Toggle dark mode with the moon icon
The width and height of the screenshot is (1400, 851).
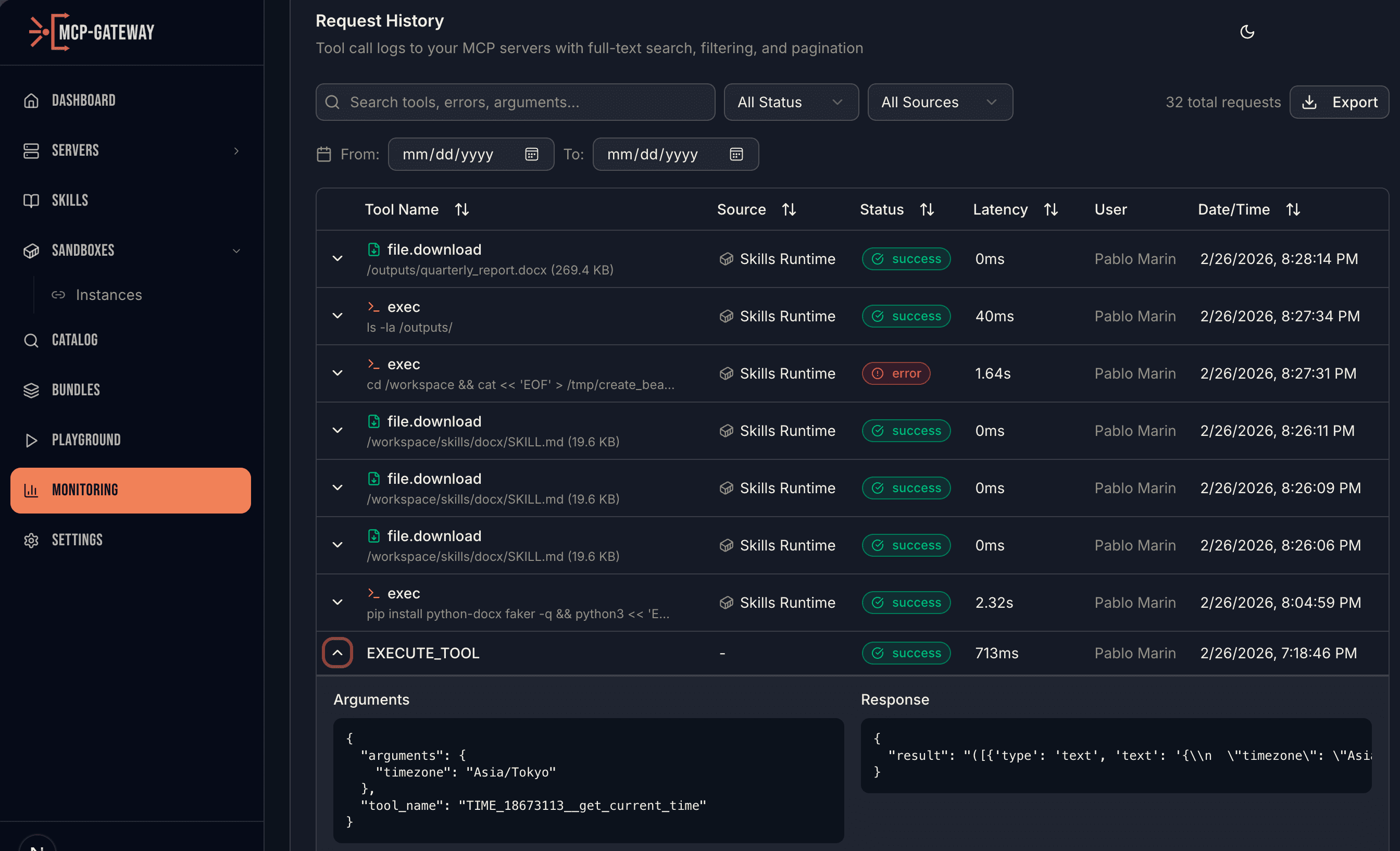pos(1246,32)
